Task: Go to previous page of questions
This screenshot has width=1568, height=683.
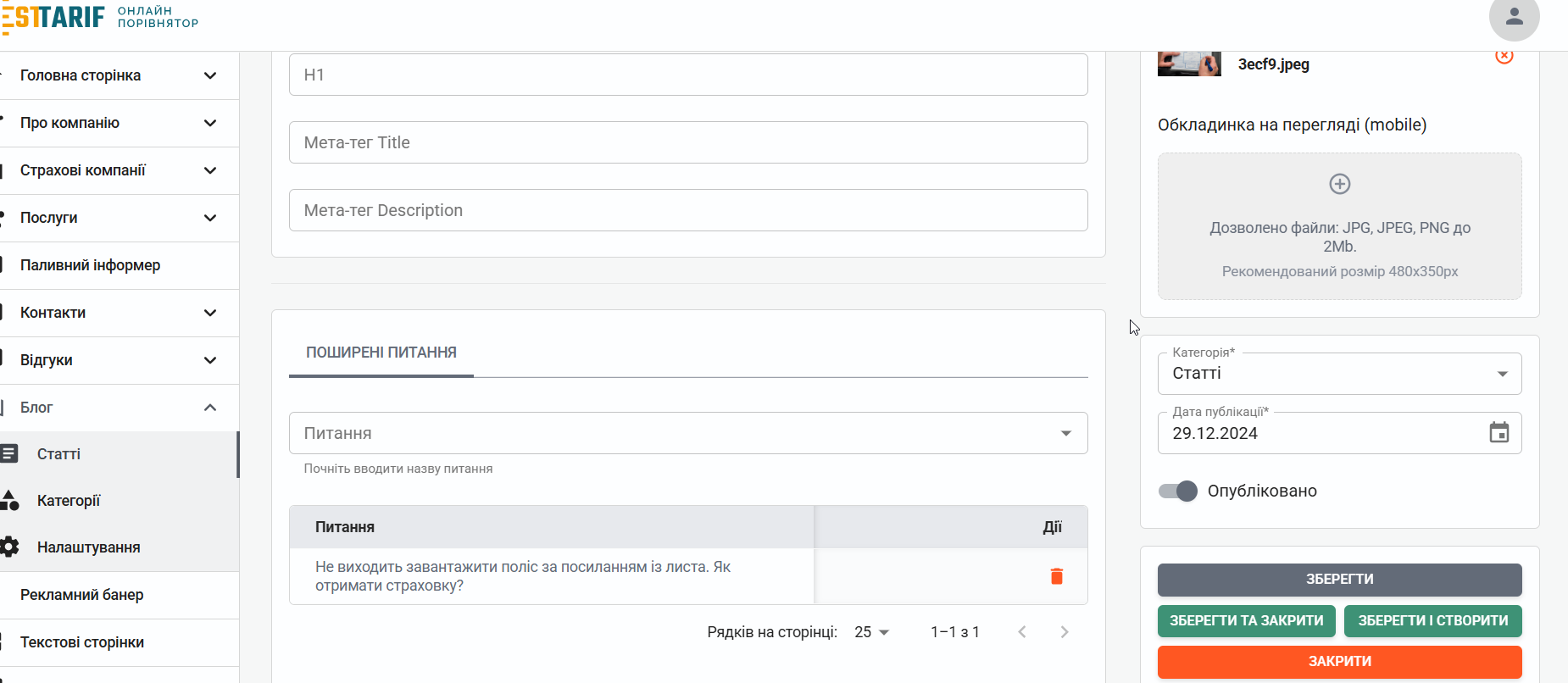Action: click(x=1022, y=632)
